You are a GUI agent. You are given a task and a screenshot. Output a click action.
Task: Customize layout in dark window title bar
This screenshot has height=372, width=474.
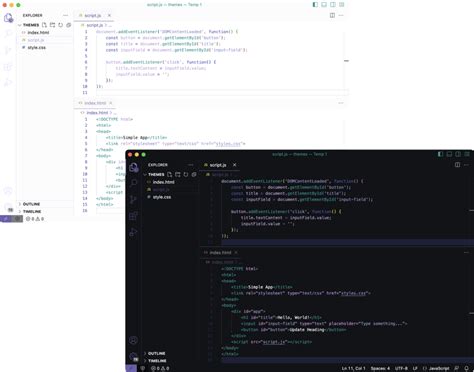tap(467, 154)
